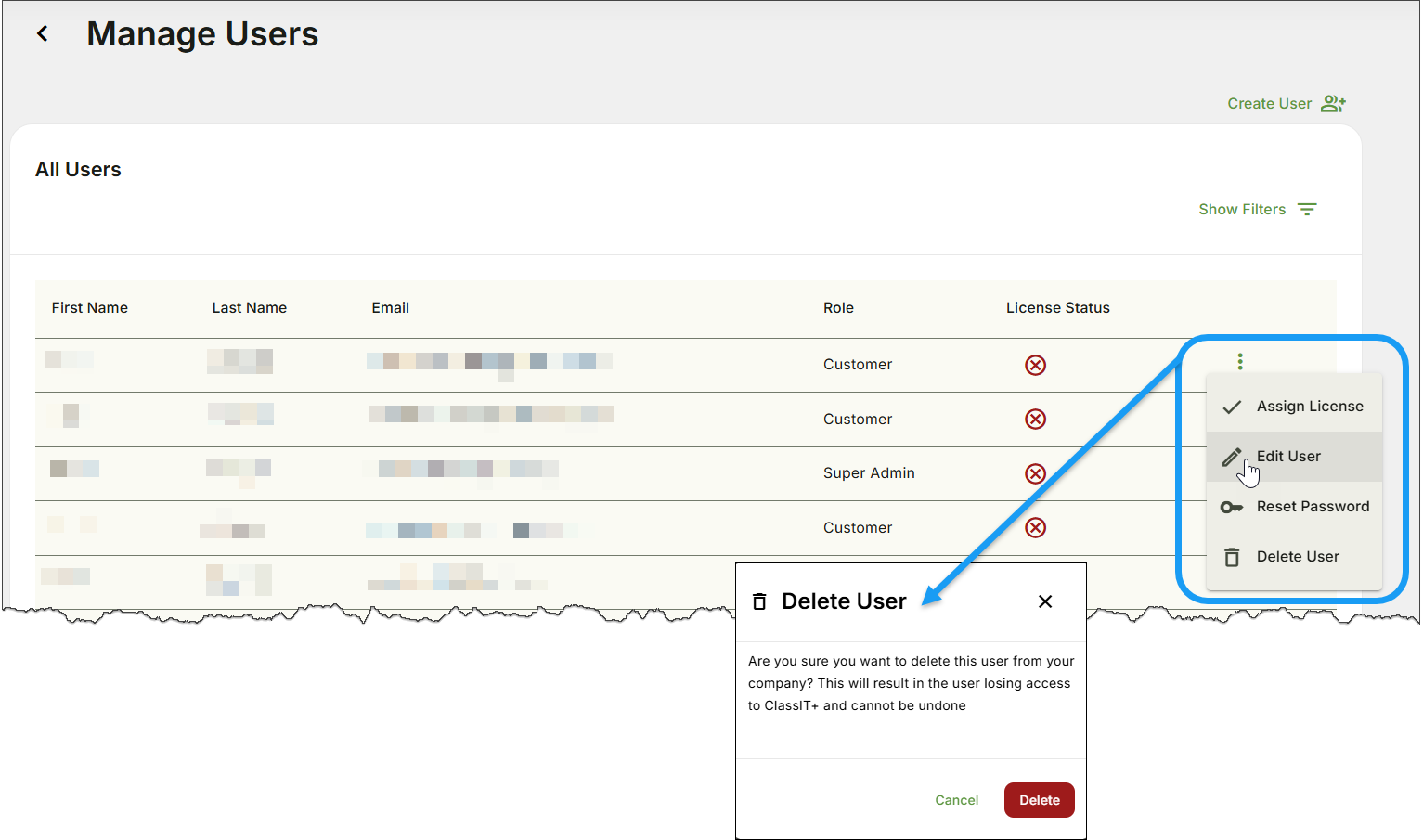This screenshot has height=840, width=1423.
Task: Click the red license status icon in the top row
Action: click(1035, 365)
